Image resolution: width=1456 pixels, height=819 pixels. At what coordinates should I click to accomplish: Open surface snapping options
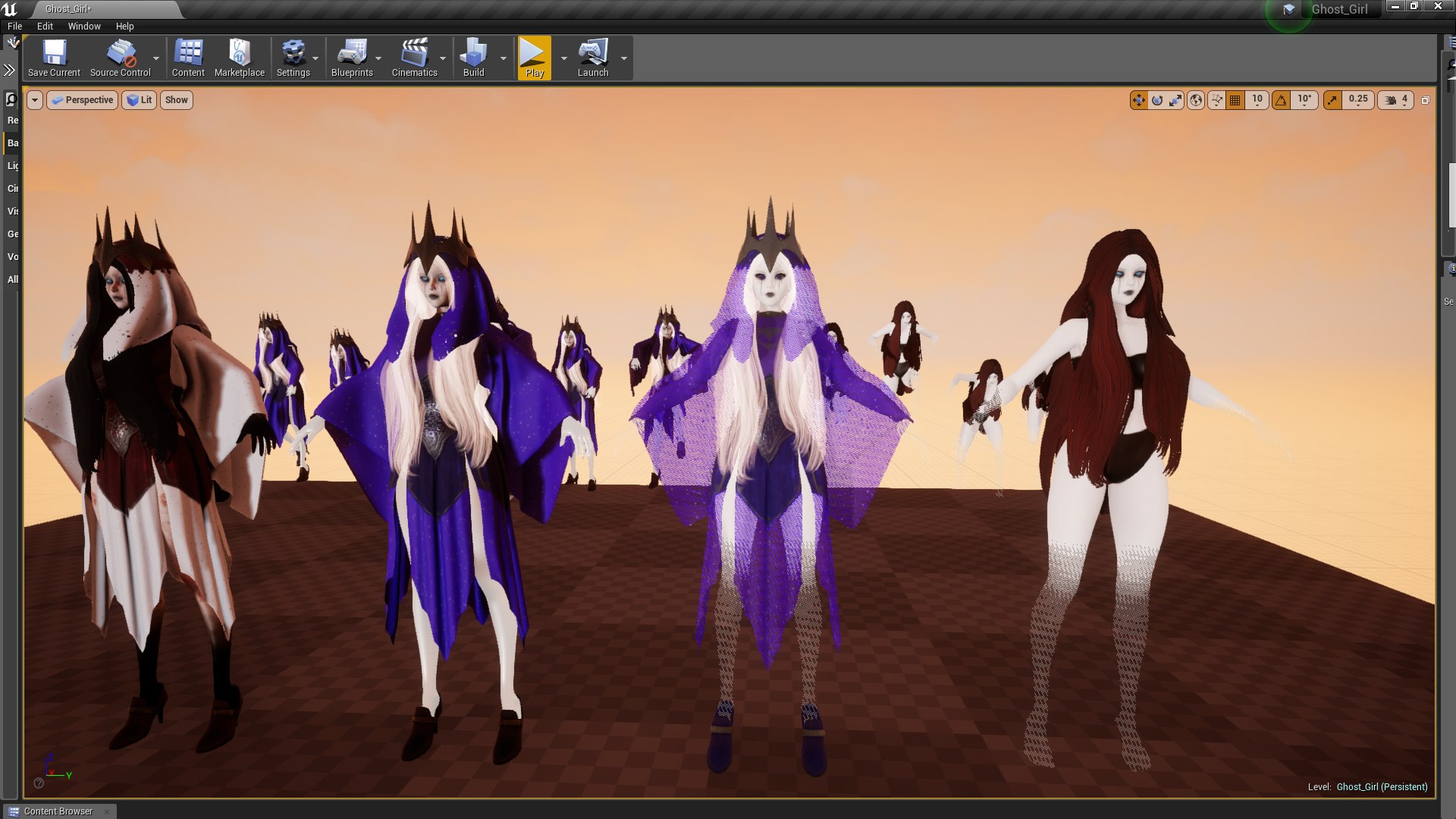click(x=1216, y=100)
